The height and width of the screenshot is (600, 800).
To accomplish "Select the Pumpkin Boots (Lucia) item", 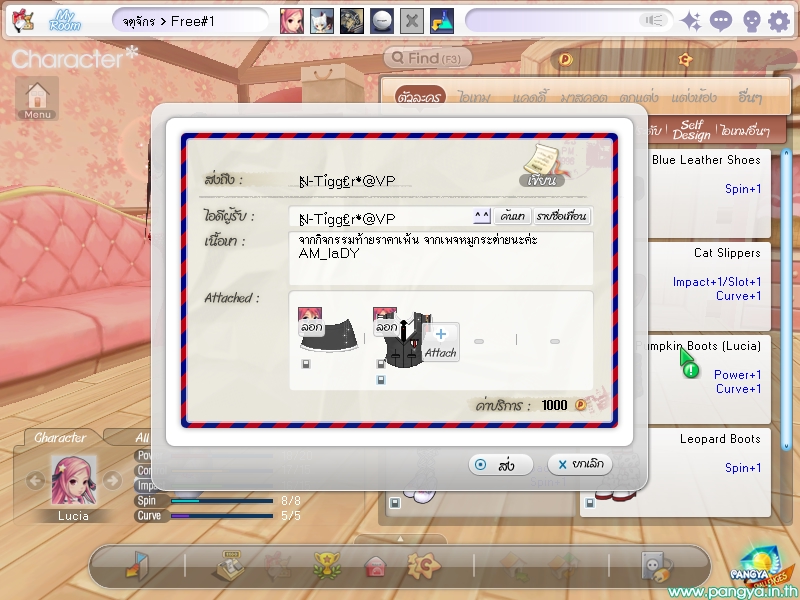I will pos(709,380).
